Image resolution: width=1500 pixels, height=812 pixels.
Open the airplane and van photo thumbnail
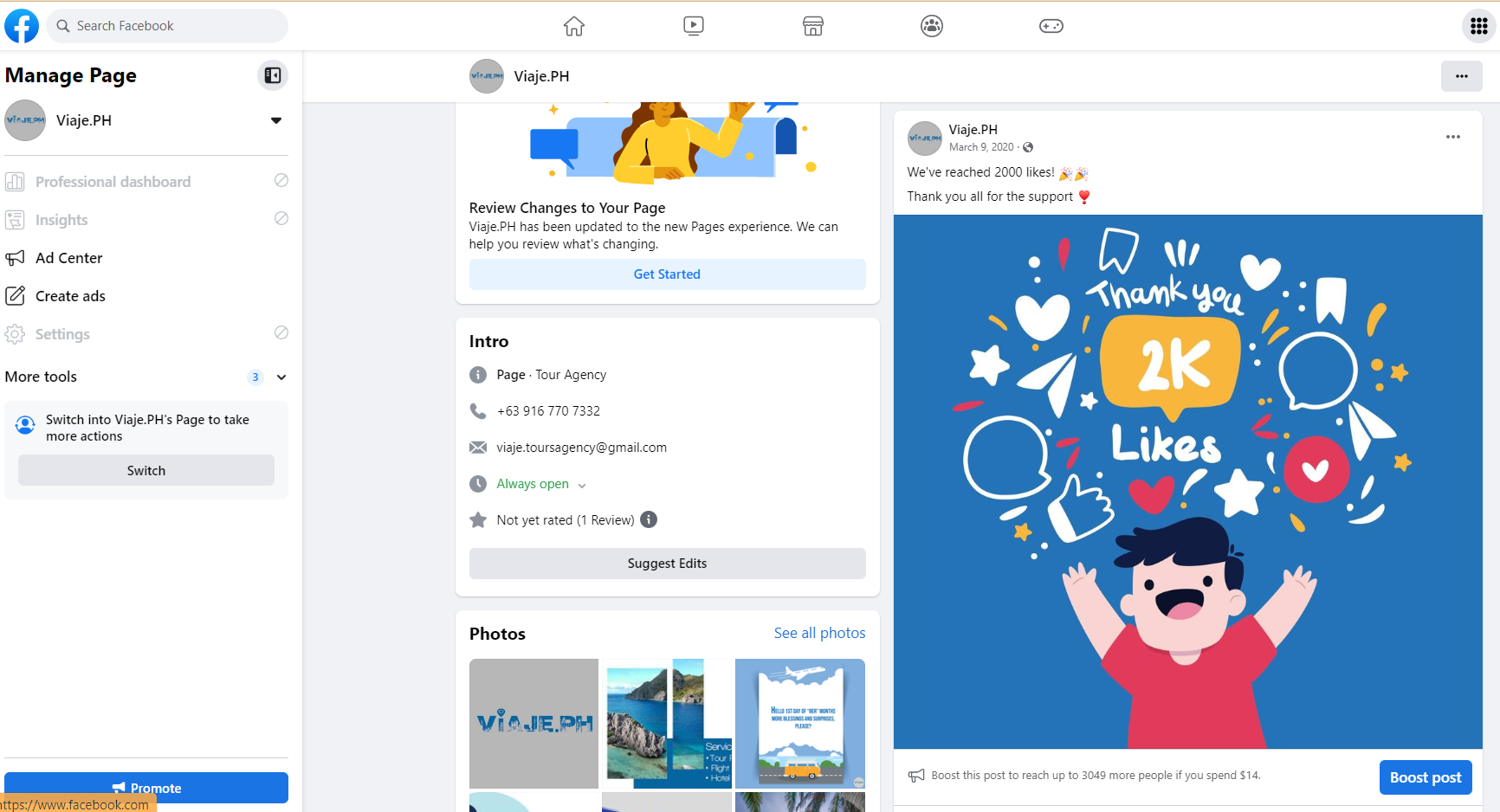800,724
